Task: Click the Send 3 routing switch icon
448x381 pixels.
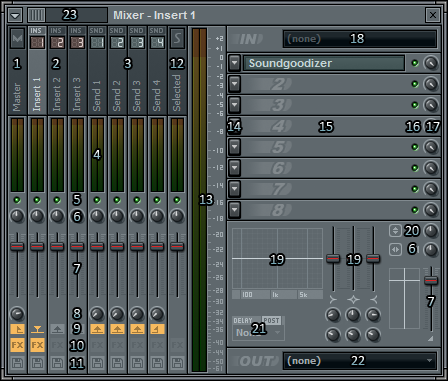Action: [x=137, y=329]
